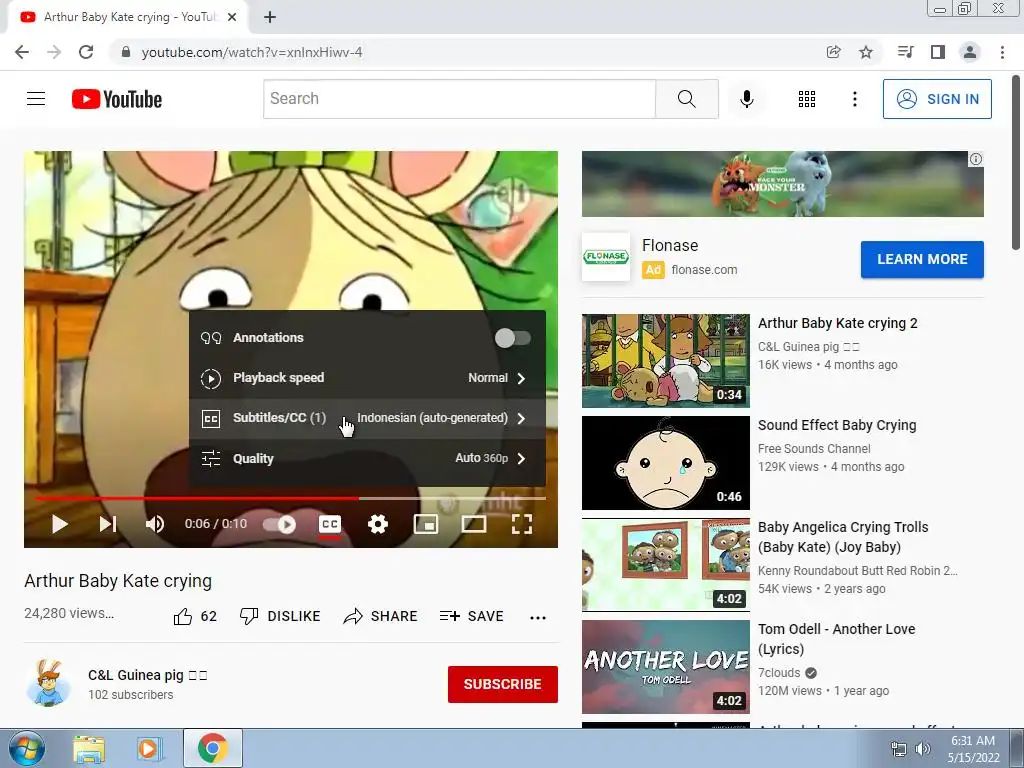Viewport: 1024px width, 768px height.
Task: Open the media control icon in toolbar
Action: 905,52
